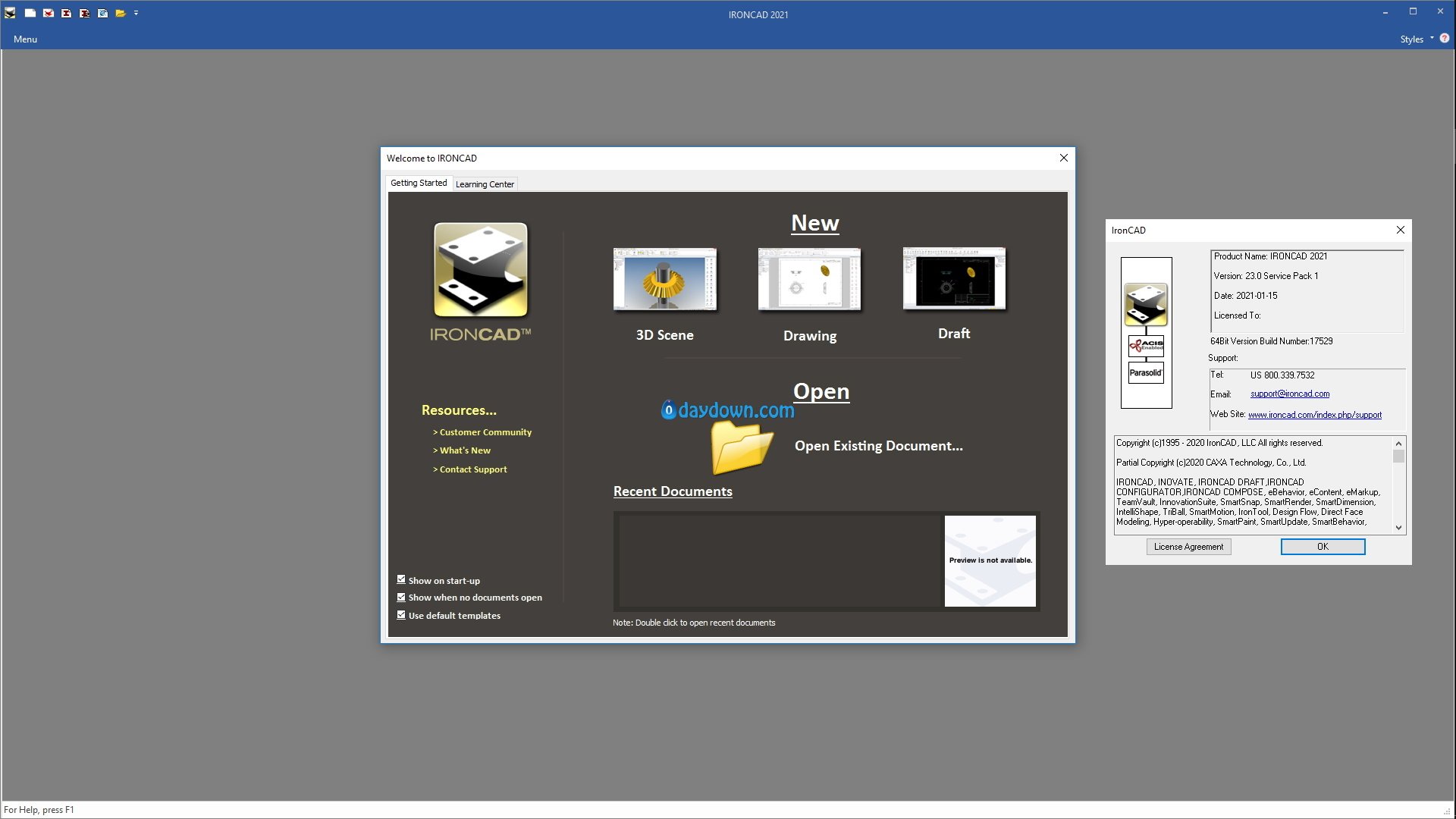Click the Draft label under New
This screenshot has height=819, width=1456.
[x=954, y=334]
